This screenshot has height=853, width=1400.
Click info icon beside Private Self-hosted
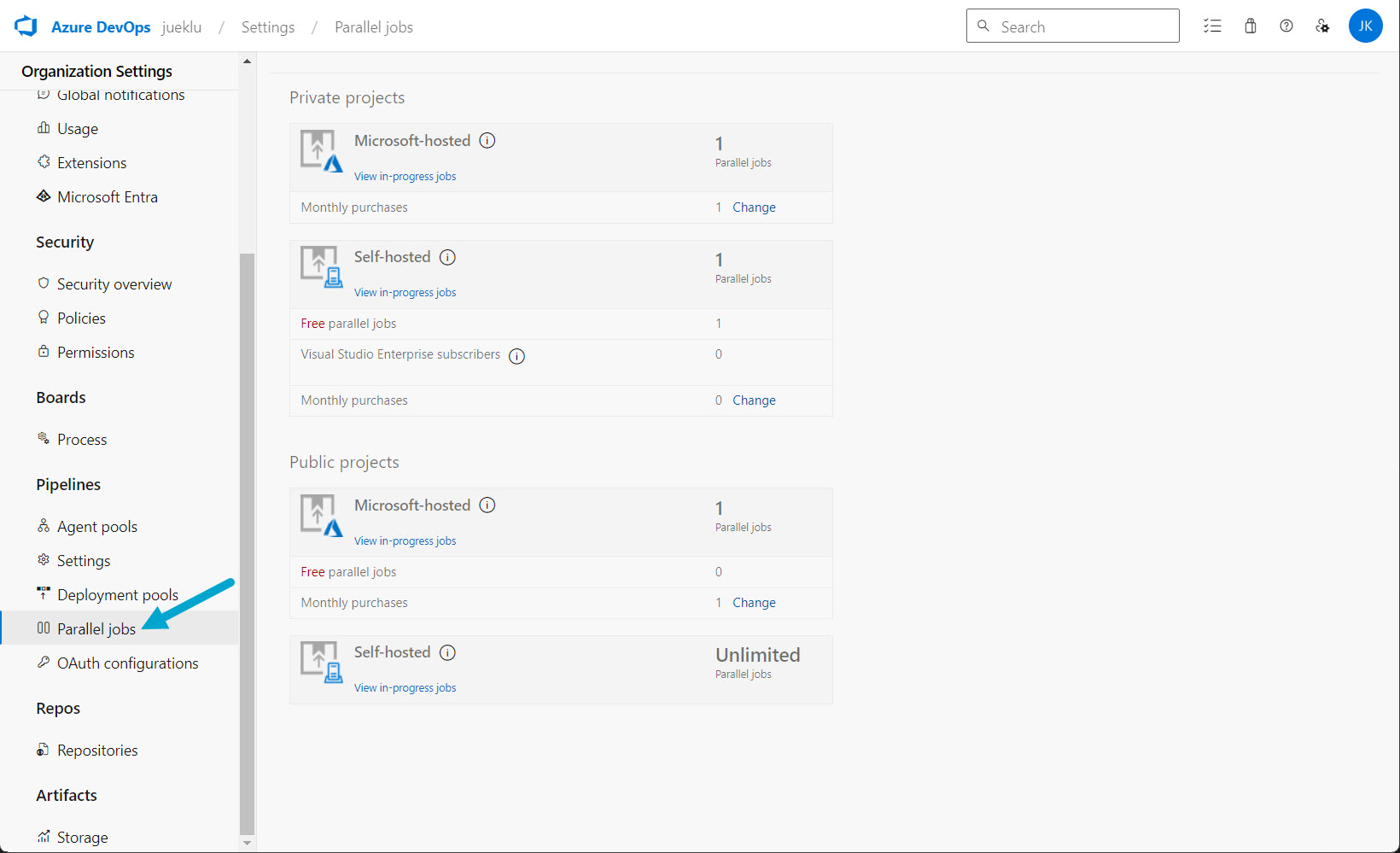447,258
